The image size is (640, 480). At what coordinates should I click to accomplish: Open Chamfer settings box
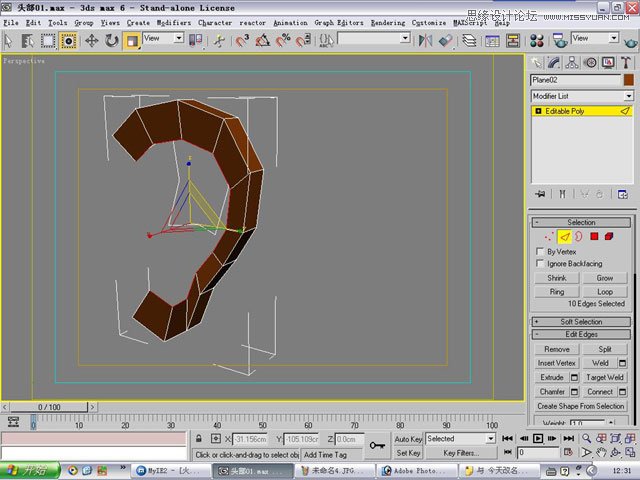click(x=574, y=391)
